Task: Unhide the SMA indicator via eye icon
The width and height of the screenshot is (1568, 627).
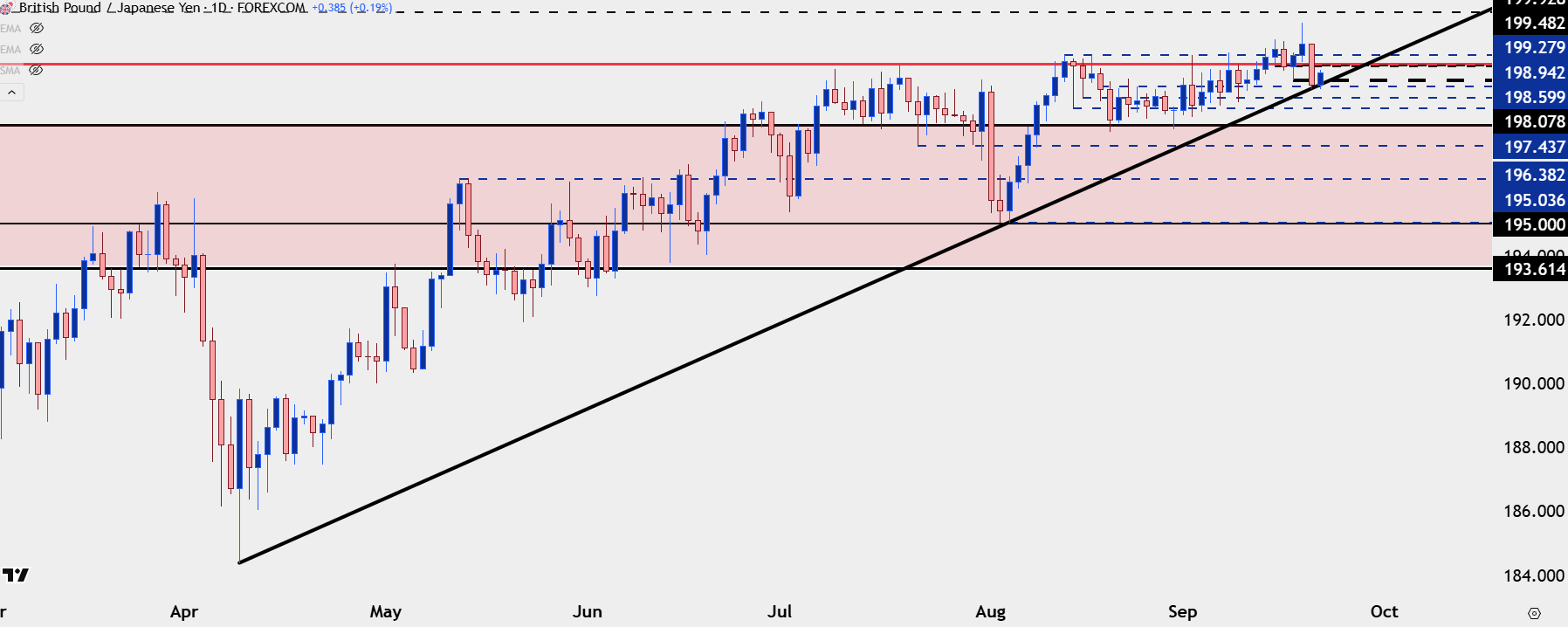Action: (37, 70)
